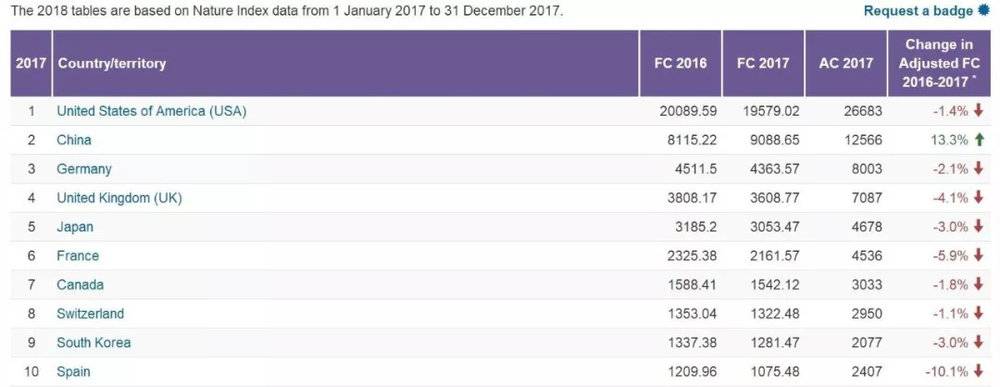The image size is (1000, 387).
Task: Click the red down arrow in Spain's row
Action: tap(980, 370)
